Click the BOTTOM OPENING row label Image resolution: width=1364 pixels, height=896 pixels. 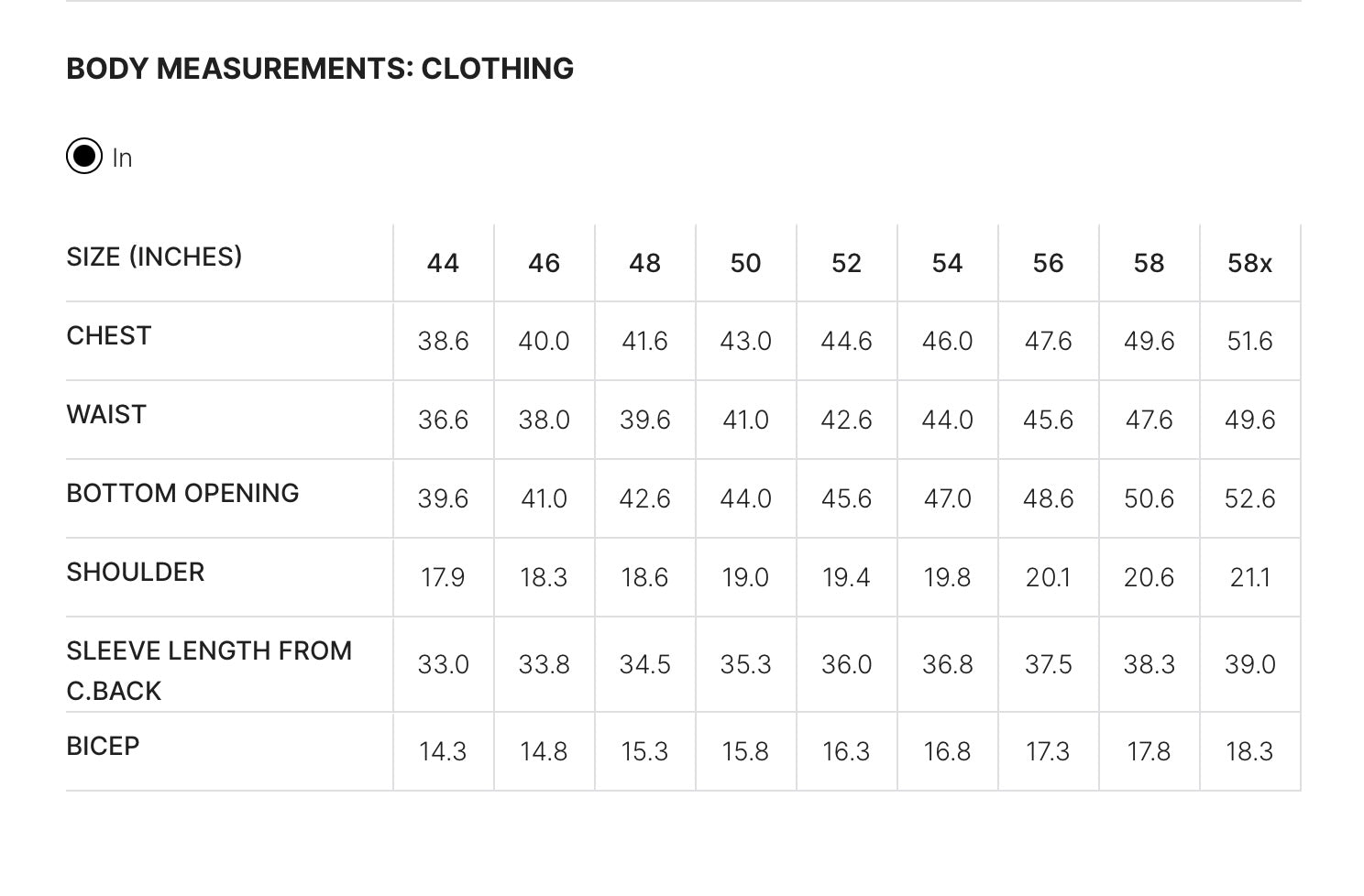182,493
